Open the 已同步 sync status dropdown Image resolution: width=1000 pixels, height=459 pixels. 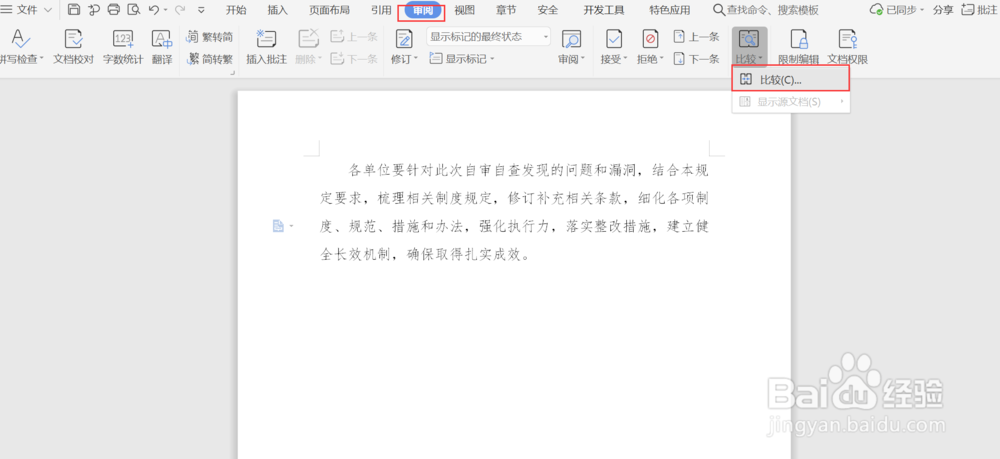click(x=897, y=10)
